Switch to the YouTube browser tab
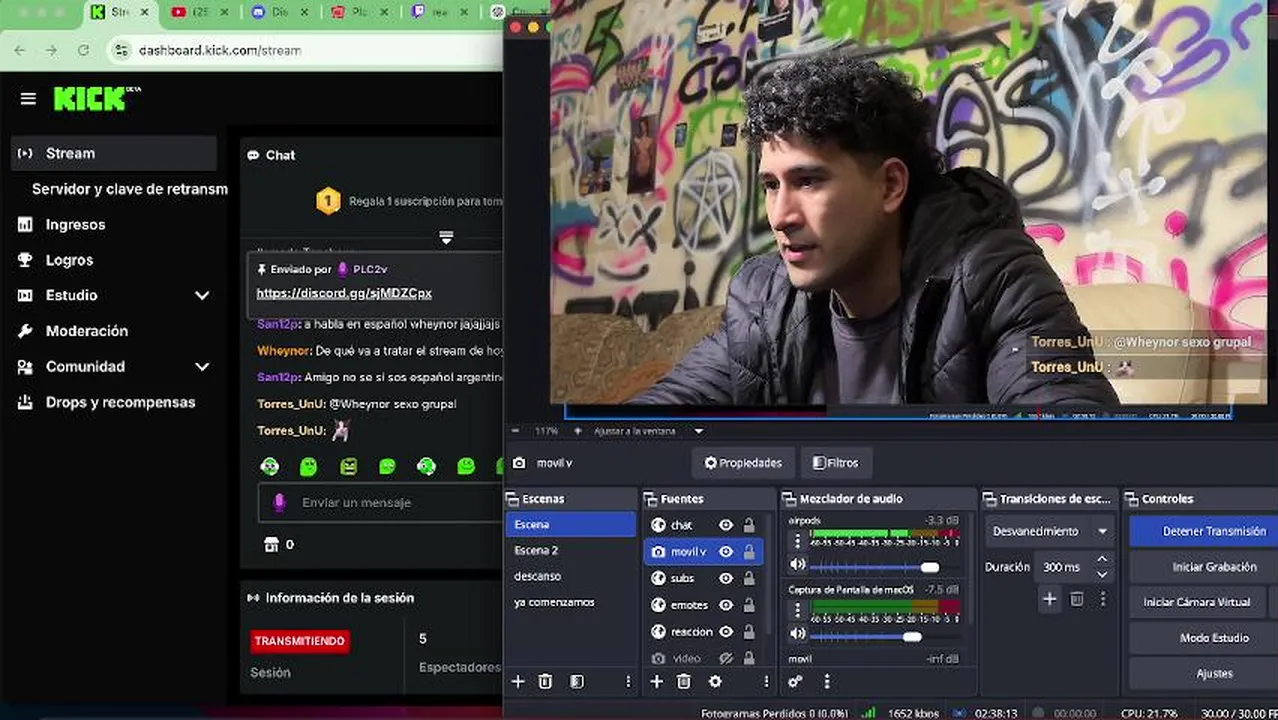 tap(200, 12)
